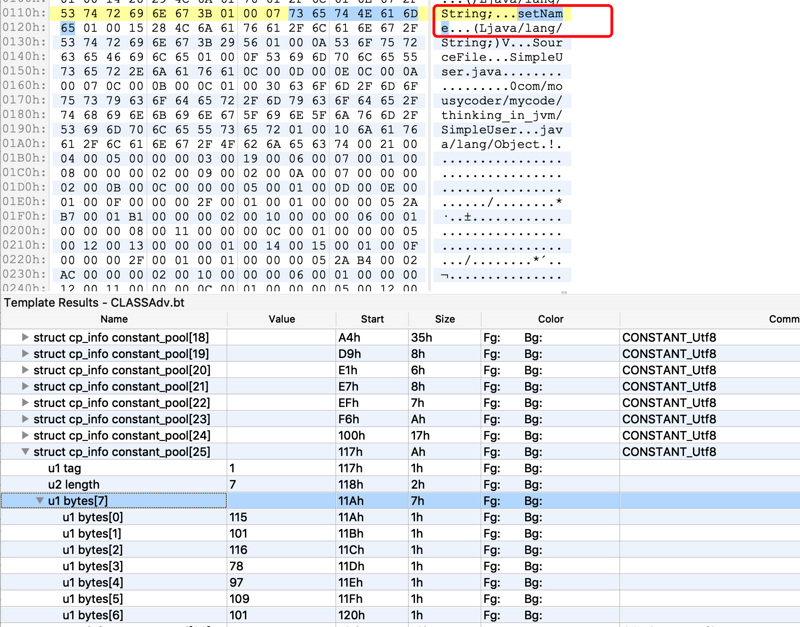Expand struct cp_info constant_pool[18]
Viewport: 800px width, 627px height.
pos(24,337)
